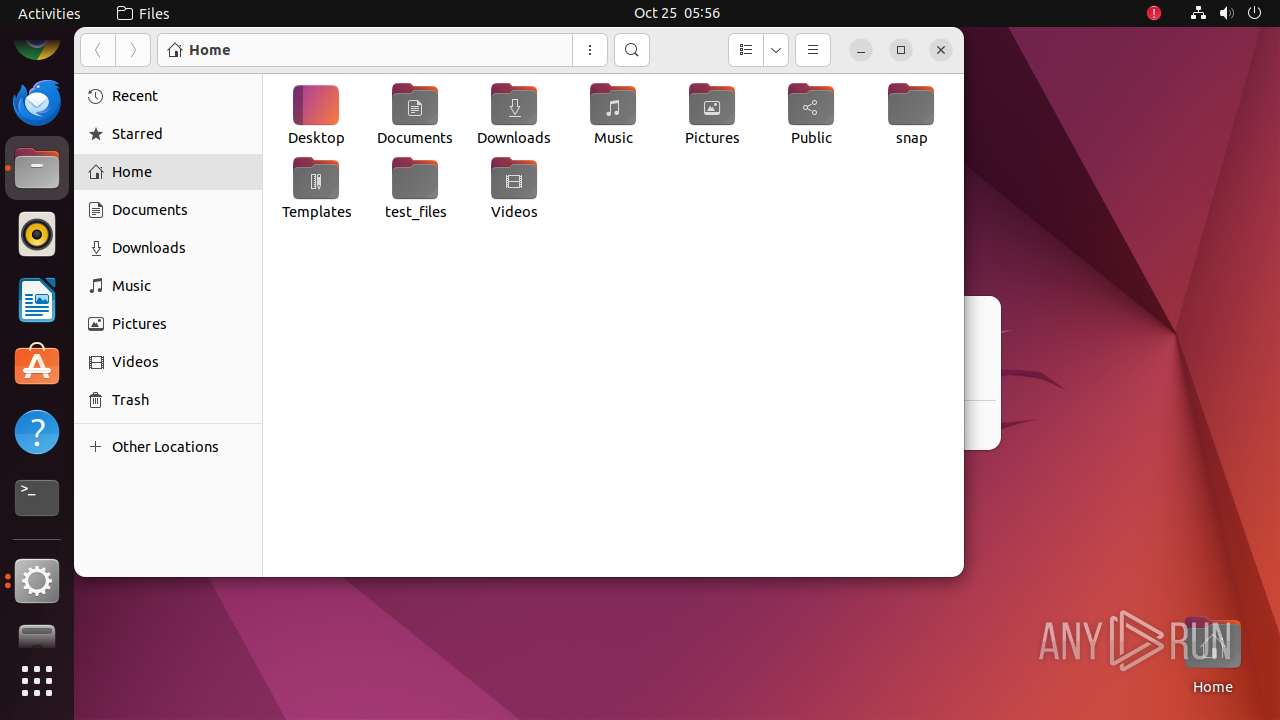
Task: Open the Pictures folder in file grid
Action: pyautogui.click(x=712, y=105)
